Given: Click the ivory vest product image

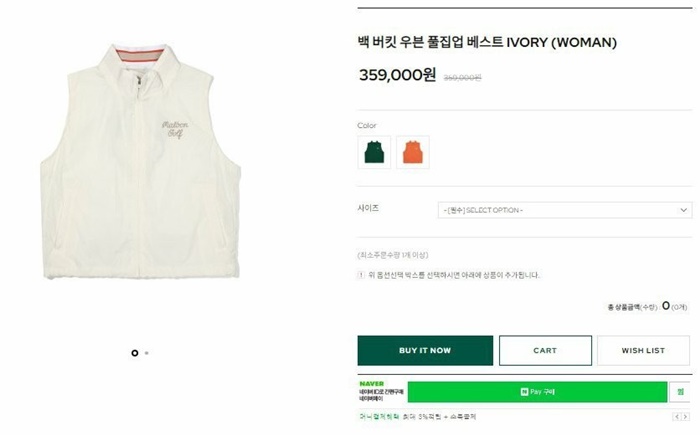Looking at the screenshot, I should tap(141, 161).
